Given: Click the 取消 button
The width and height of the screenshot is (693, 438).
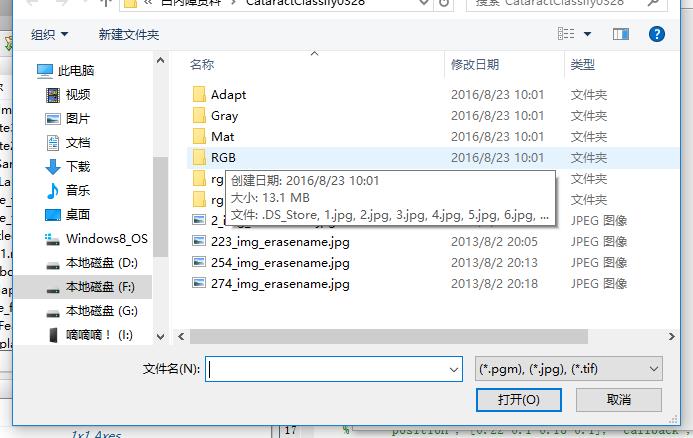Looking at the screenshot, I should coord(618,400).
